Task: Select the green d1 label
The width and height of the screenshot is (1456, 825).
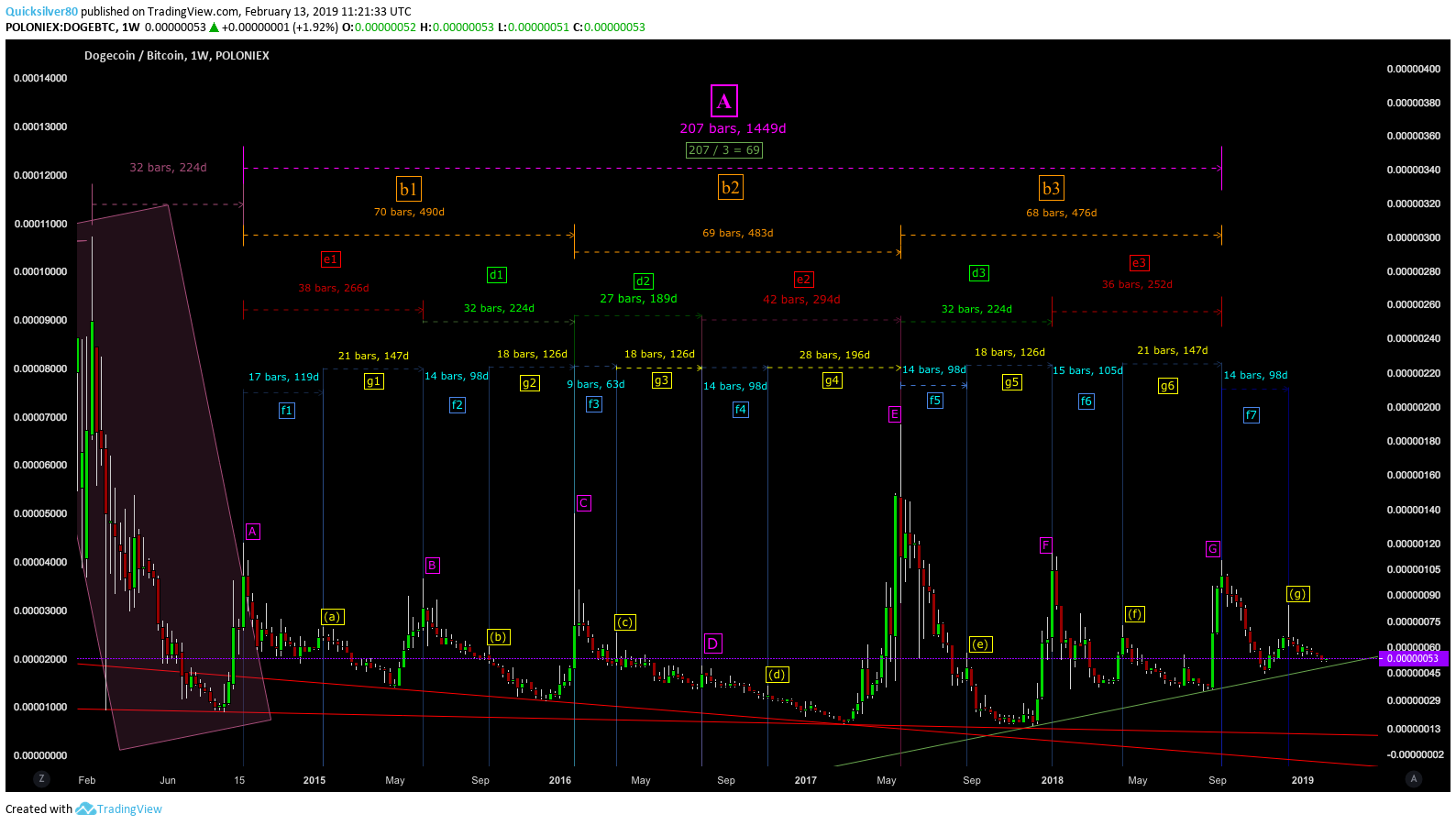Action: click(496, 275)
